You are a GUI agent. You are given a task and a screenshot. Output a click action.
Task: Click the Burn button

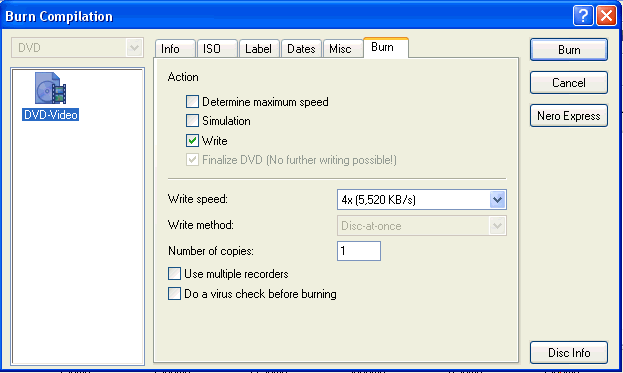click(569, 50)
